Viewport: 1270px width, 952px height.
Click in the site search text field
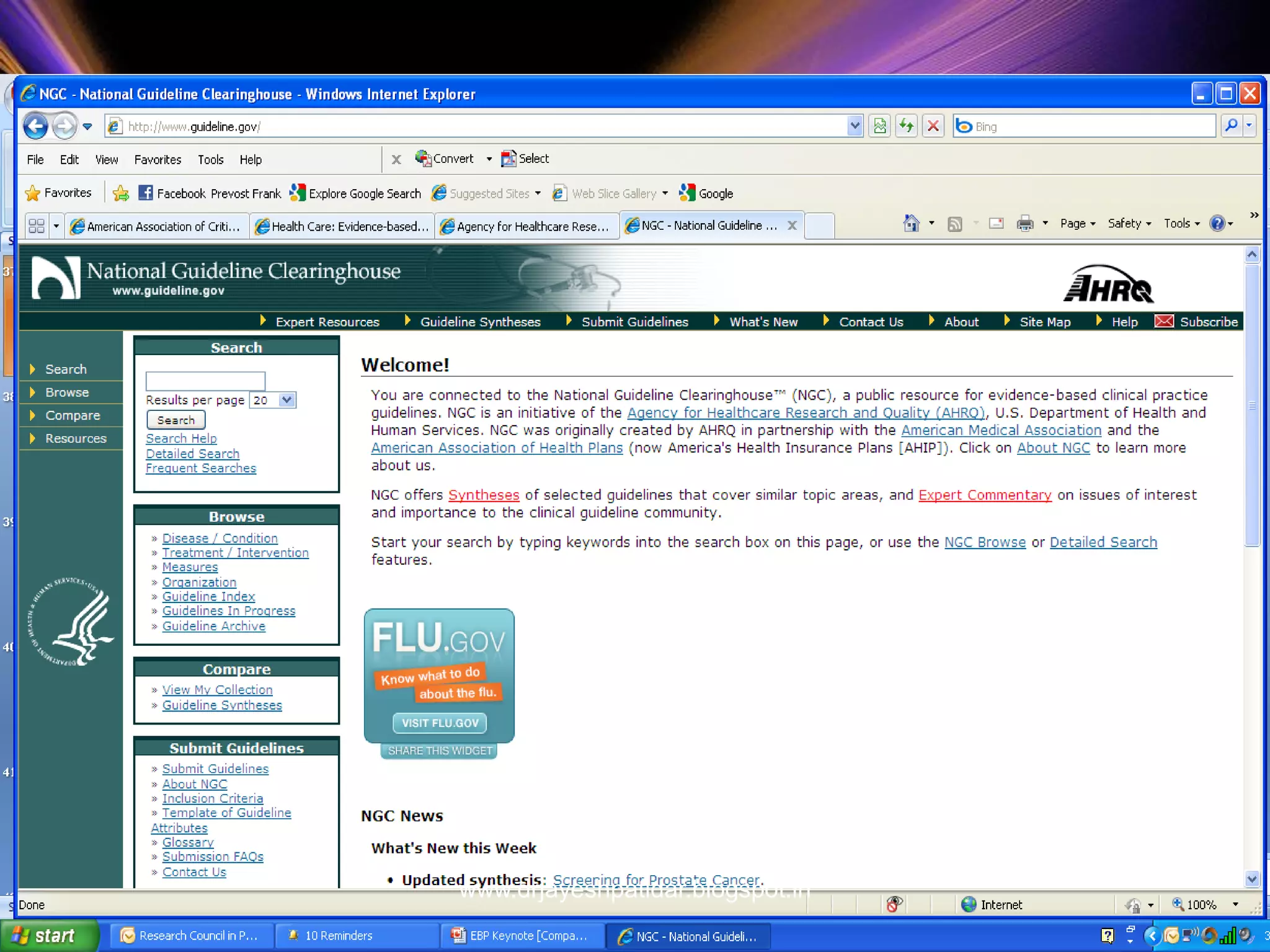205,381
